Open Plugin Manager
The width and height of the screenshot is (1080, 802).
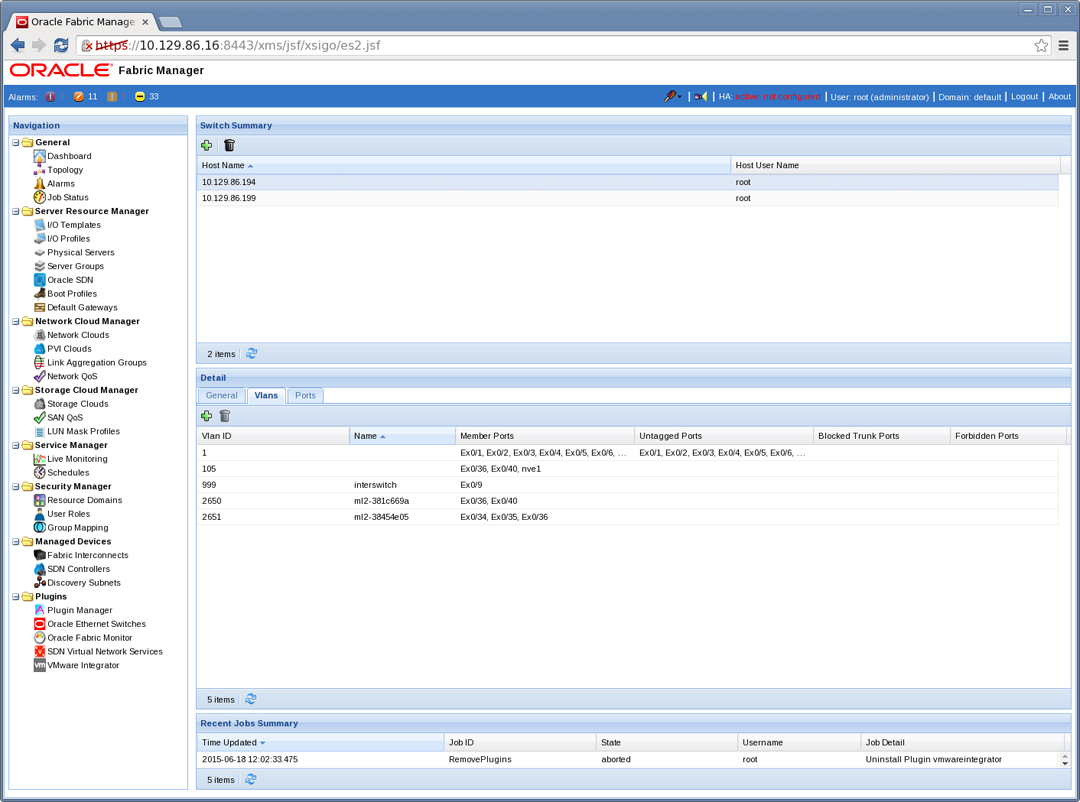[79, 610]
